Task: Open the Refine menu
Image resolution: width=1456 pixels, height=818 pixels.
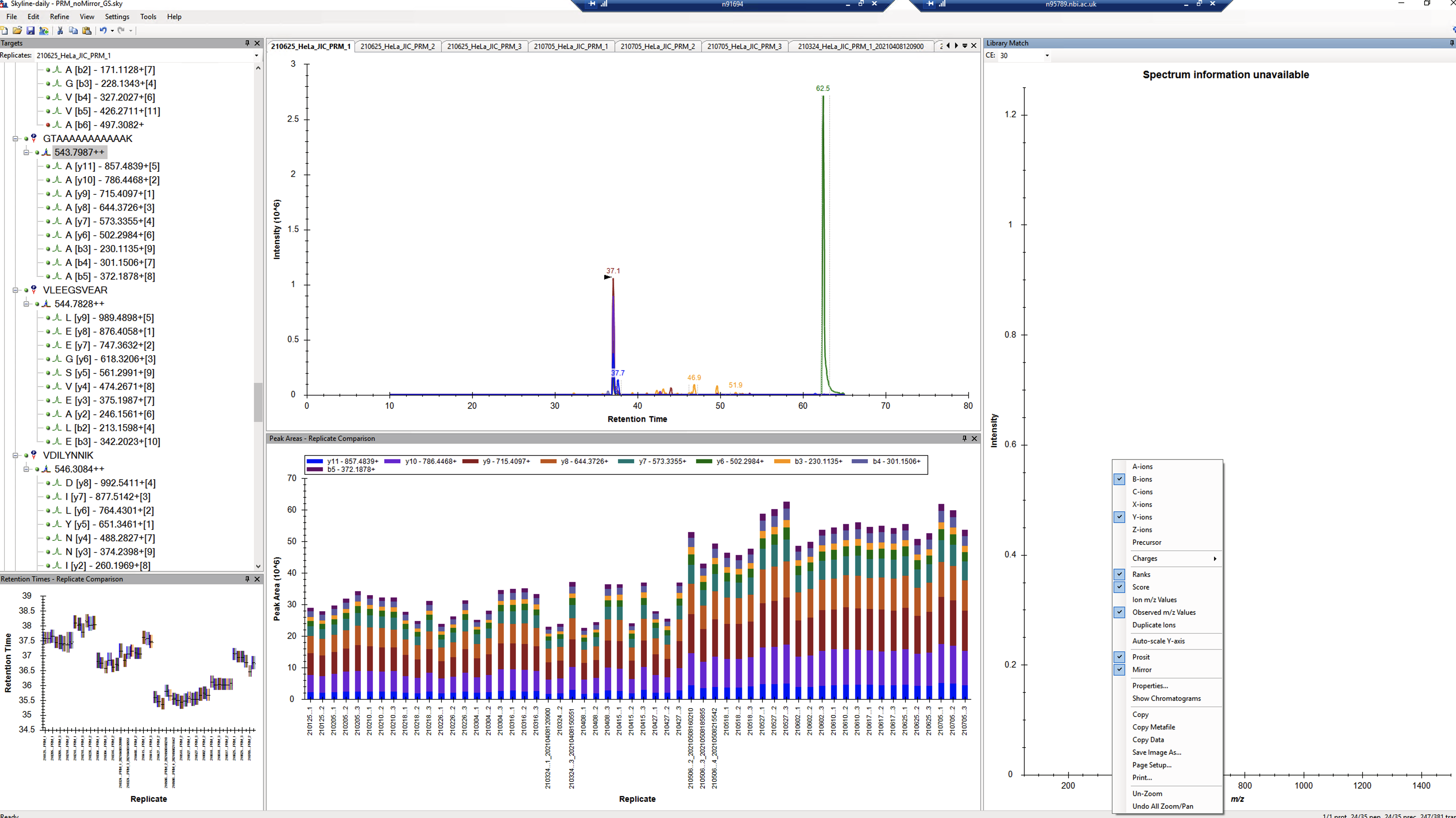Action: (59, 16)
